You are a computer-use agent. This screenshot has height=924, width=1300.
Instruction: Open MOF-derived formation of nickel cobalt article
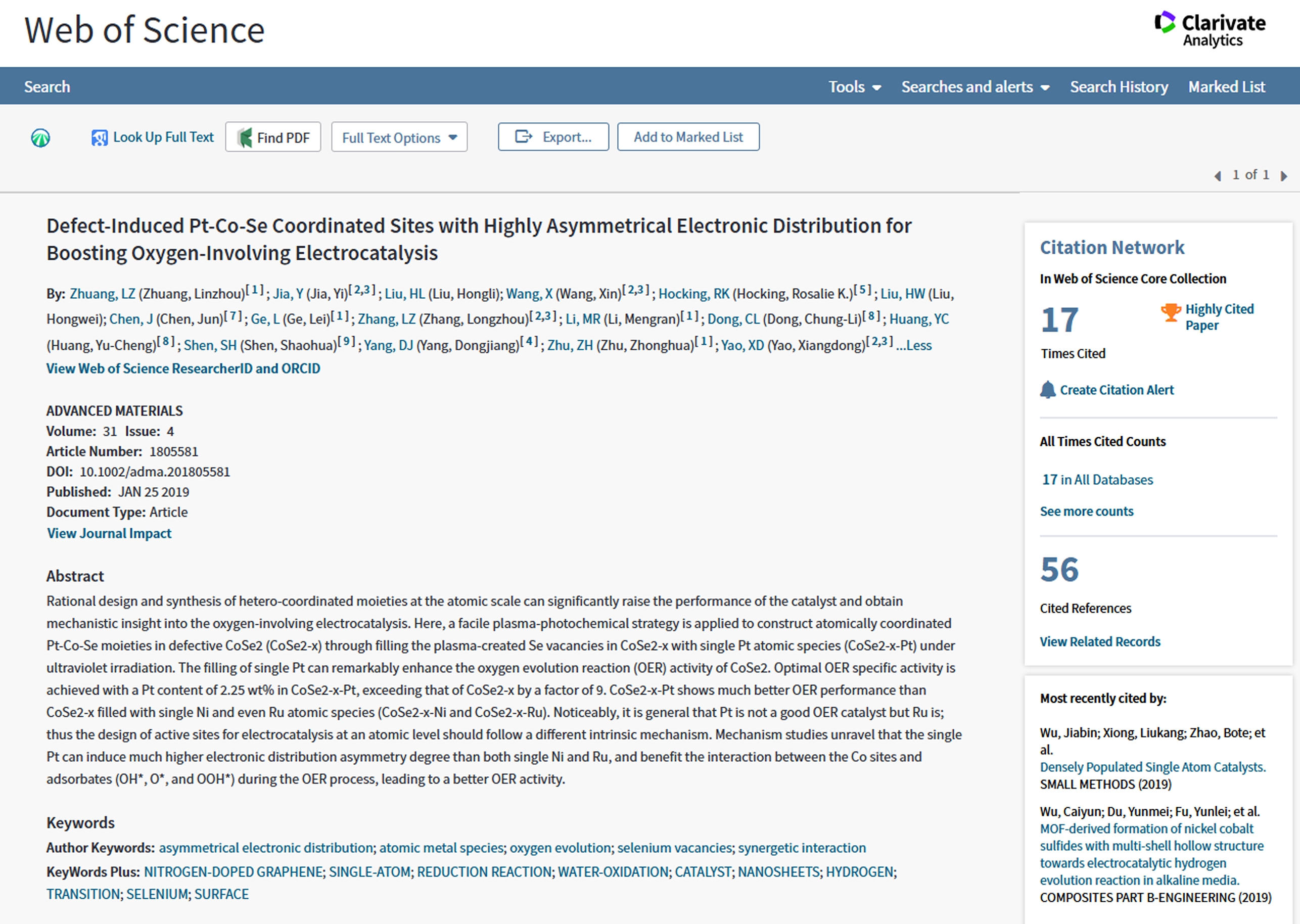1151,855
